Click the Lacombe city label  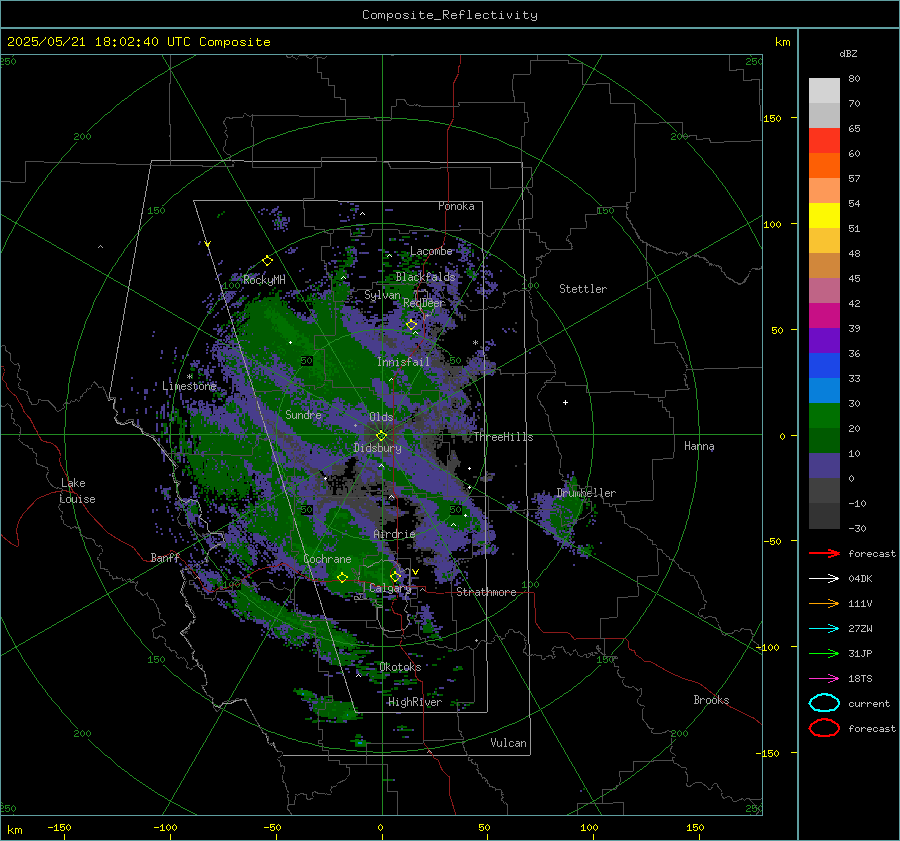point(431,251)
